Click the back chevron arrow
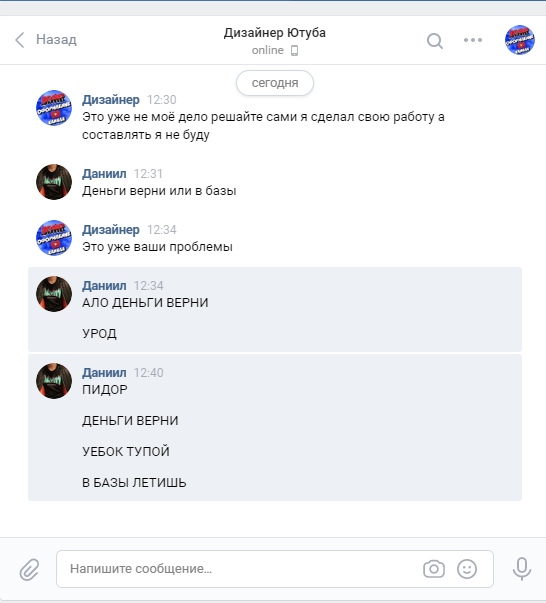The image size is (546, 603). click(20, 40)
